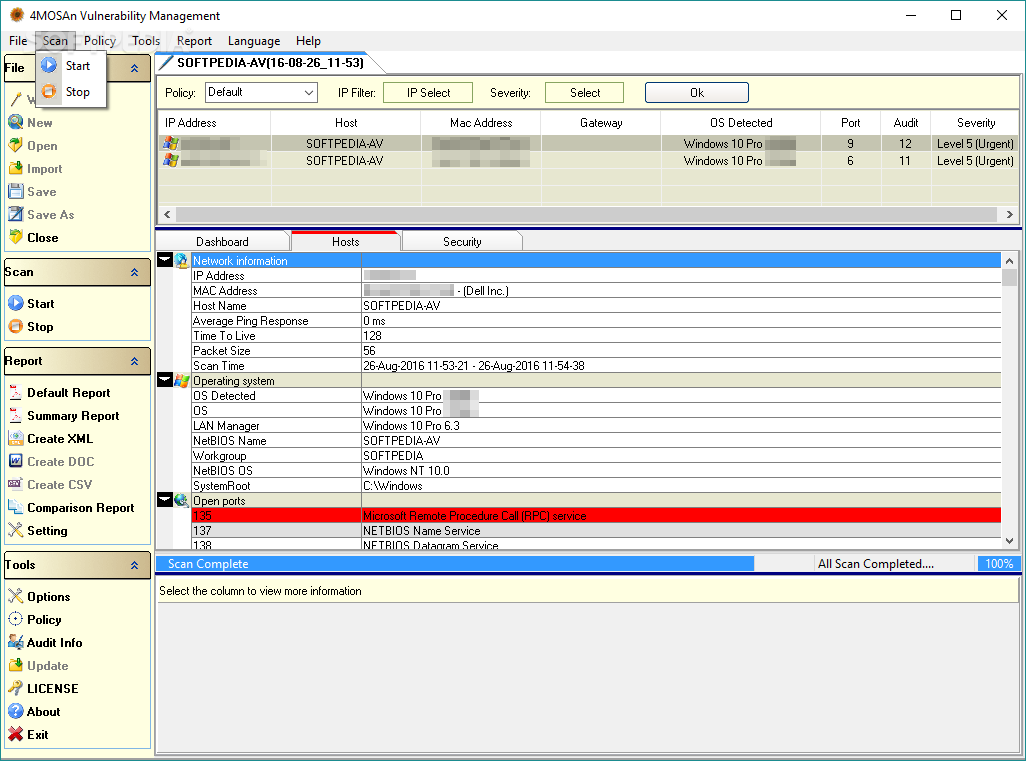Choose Start in the Scan dropdown menu
Screen dimensions: 1026x761
(71, 66)
